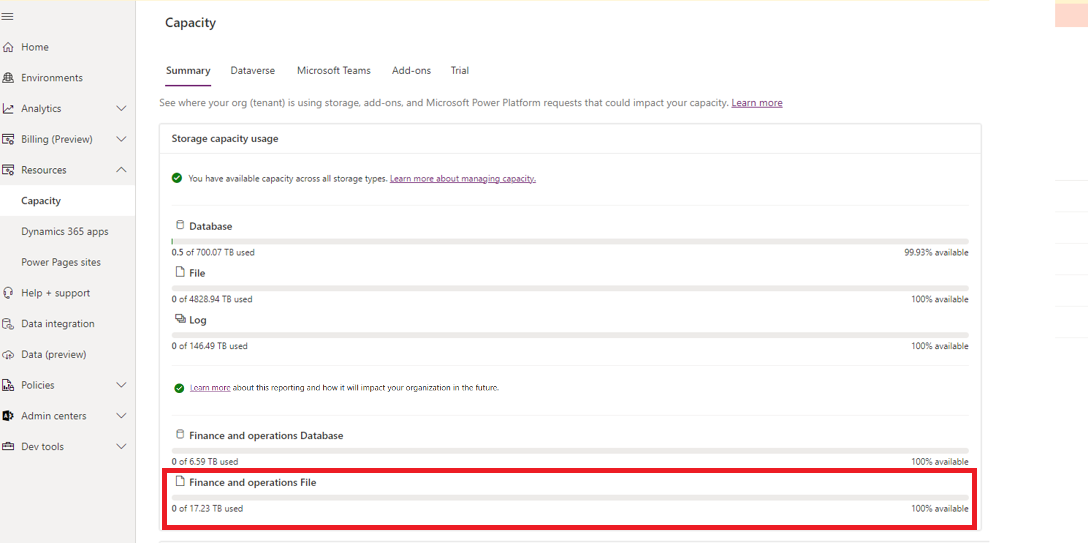Click the '99.93% available' text
1088x543 pixels.
click(x=936, y=252)
